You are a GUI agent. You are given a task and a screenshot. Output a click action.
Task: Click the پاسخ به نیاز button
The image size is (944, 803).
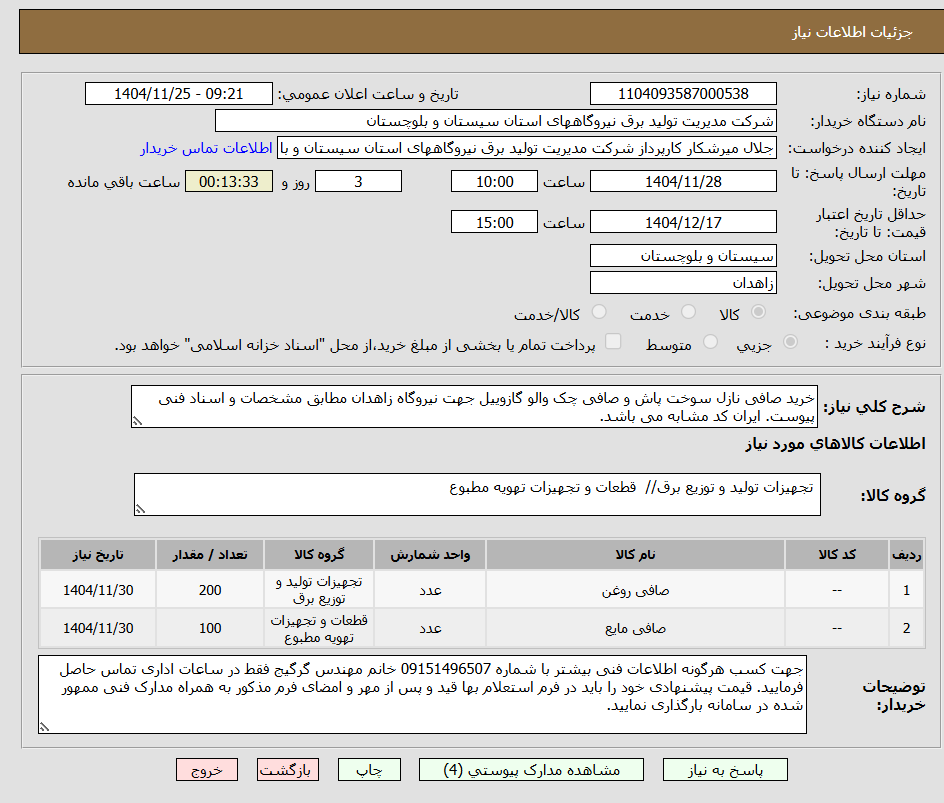pyautogui.click(x=725, y=770)
